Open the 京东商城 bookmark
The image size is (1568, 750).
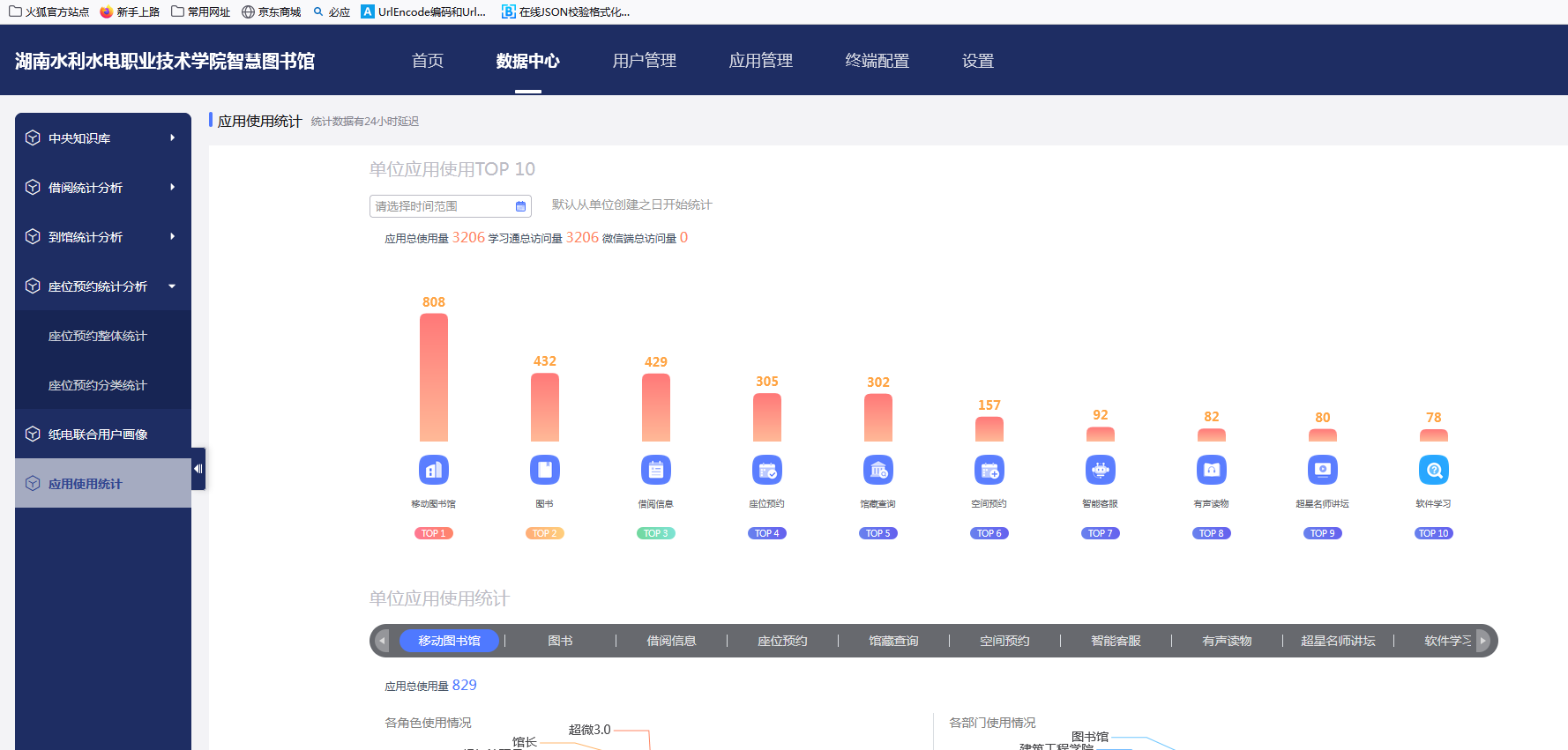pos(272,11)
